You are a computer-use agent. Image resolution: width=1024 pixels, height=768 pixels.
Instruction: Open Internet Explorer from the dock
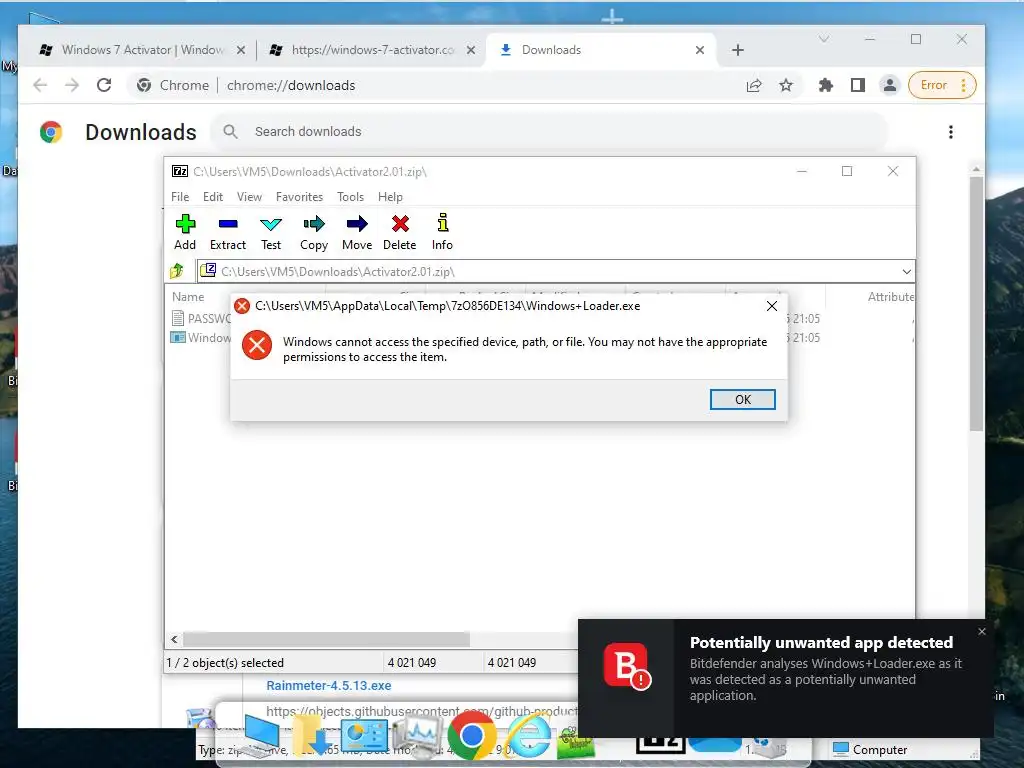pyautogui.click(x=529, y=735)
